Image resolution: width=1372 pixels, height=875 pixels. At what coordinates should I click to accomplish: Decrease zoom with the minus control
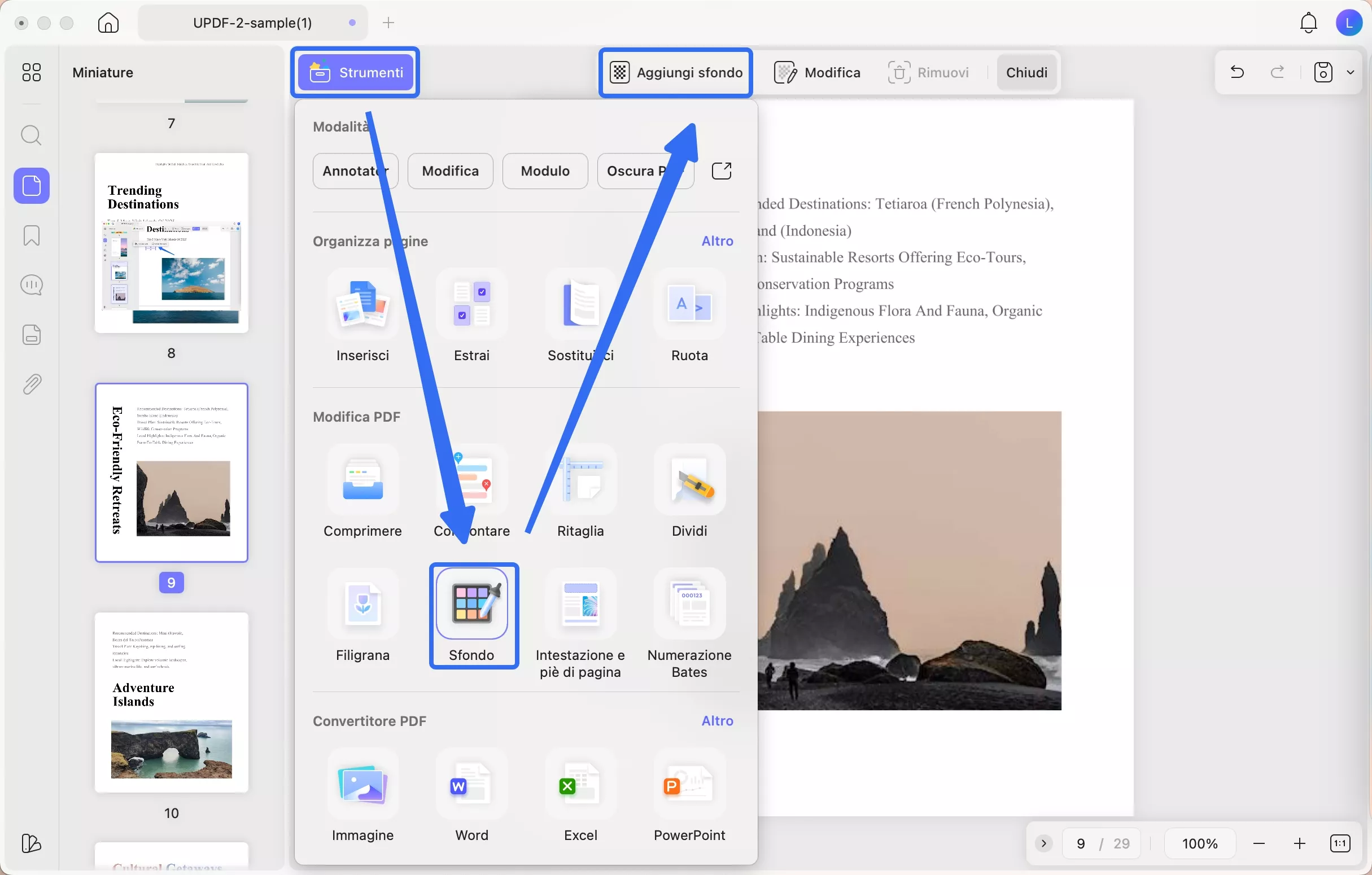coord(1259,843)
